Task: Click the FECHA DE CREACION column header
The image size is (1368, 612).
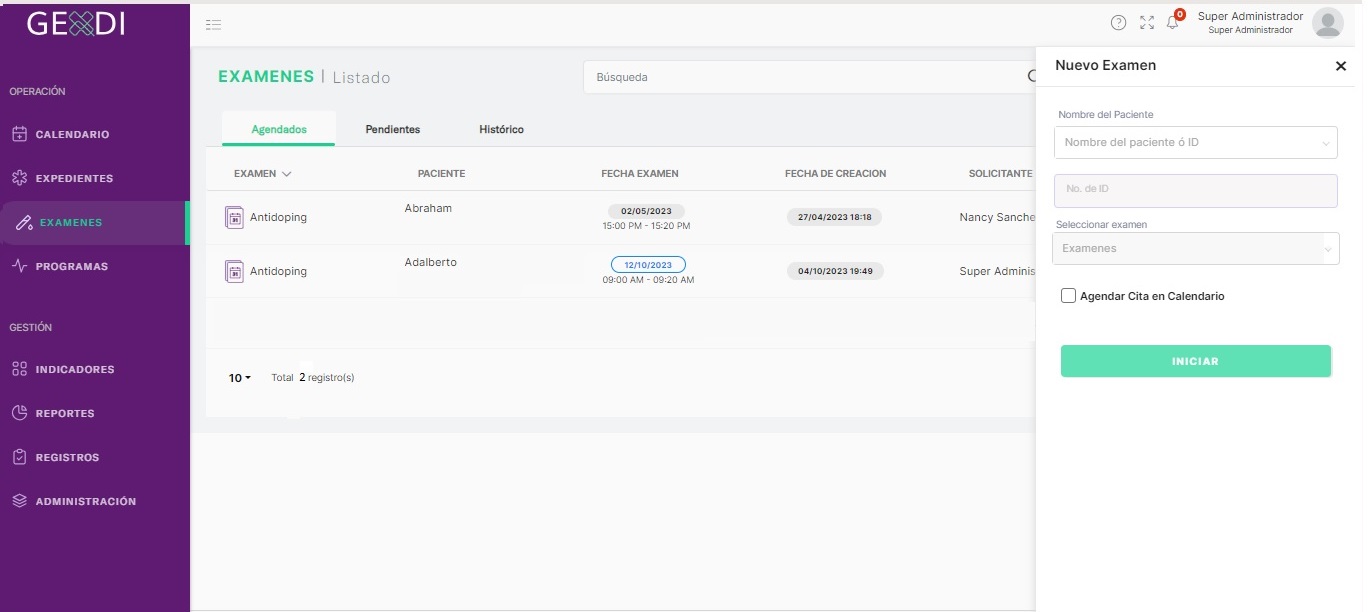Action: click(835, 174)
